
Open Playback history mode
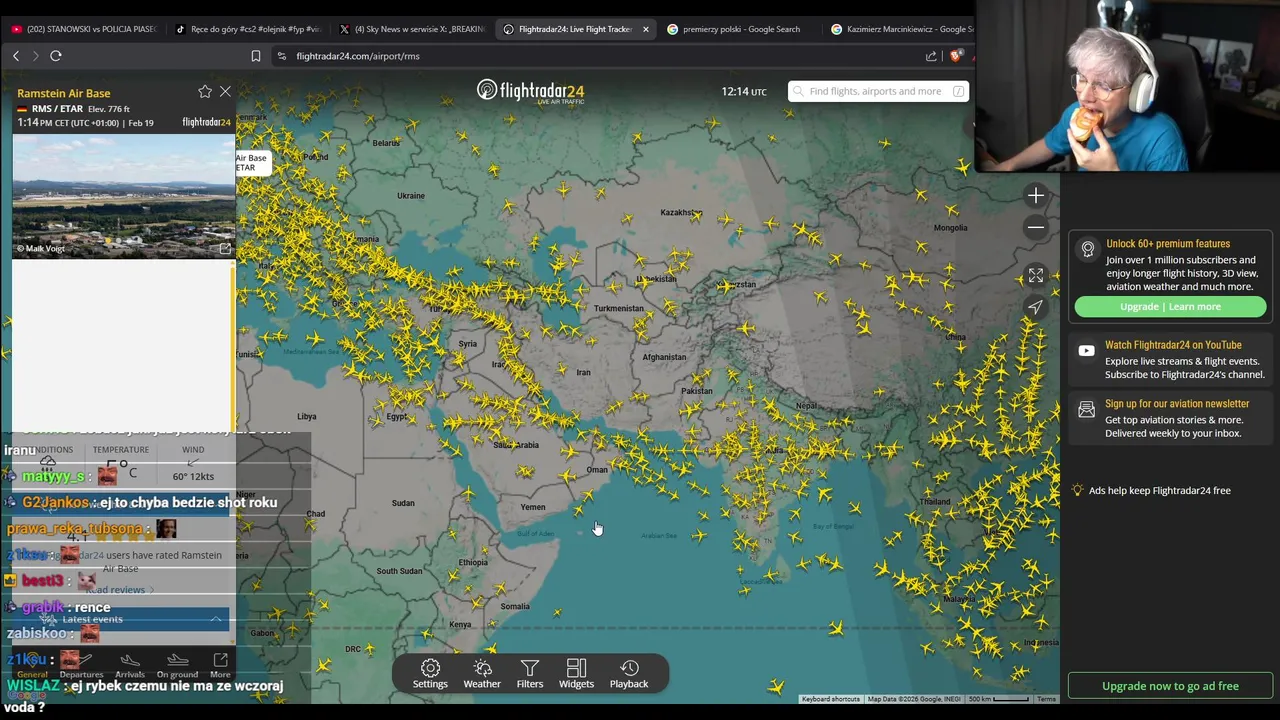(x=629, y=673)
